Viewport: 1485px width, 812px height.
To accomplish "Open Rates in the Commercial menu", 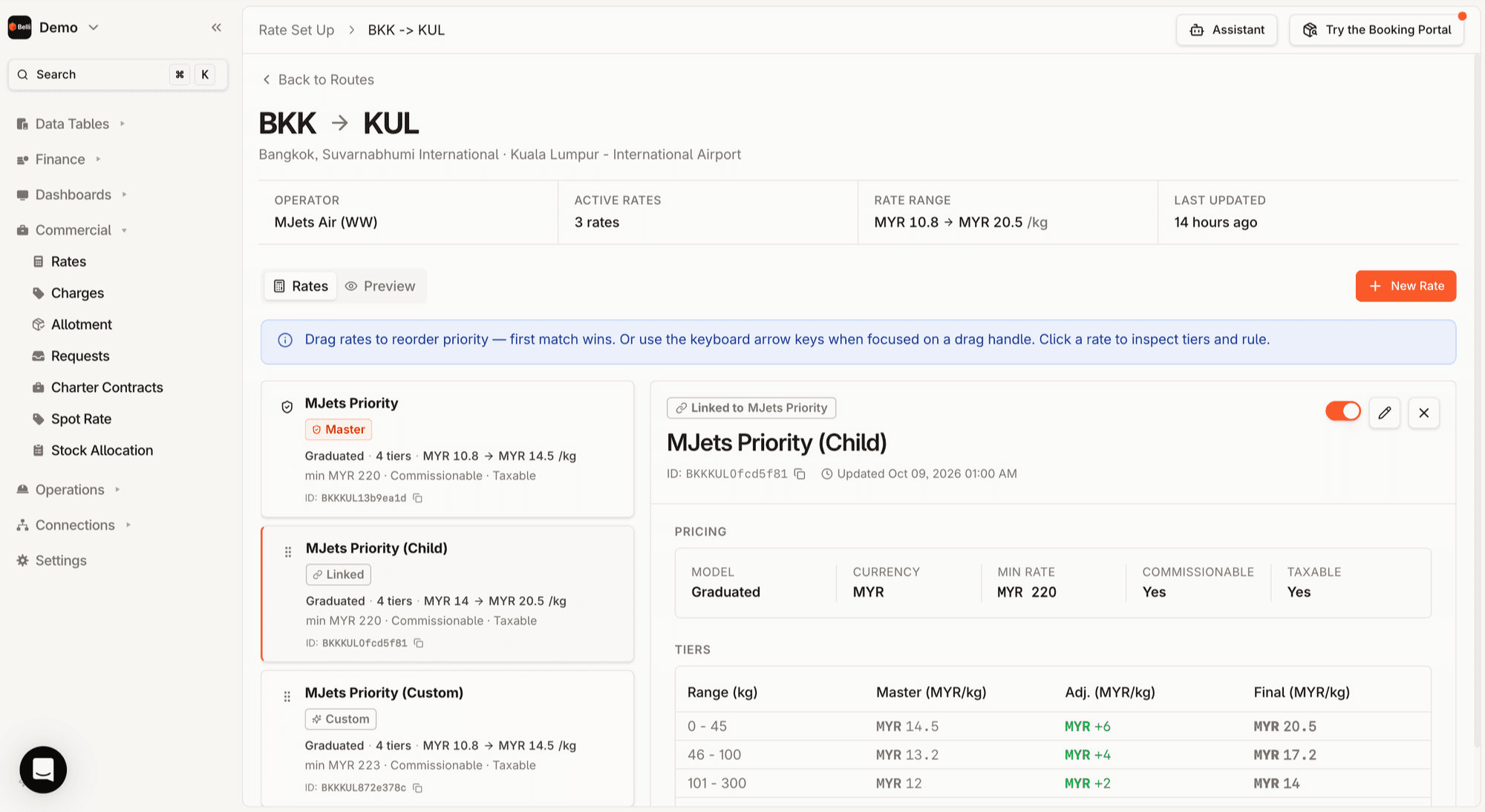I will (x=68, y=261).
